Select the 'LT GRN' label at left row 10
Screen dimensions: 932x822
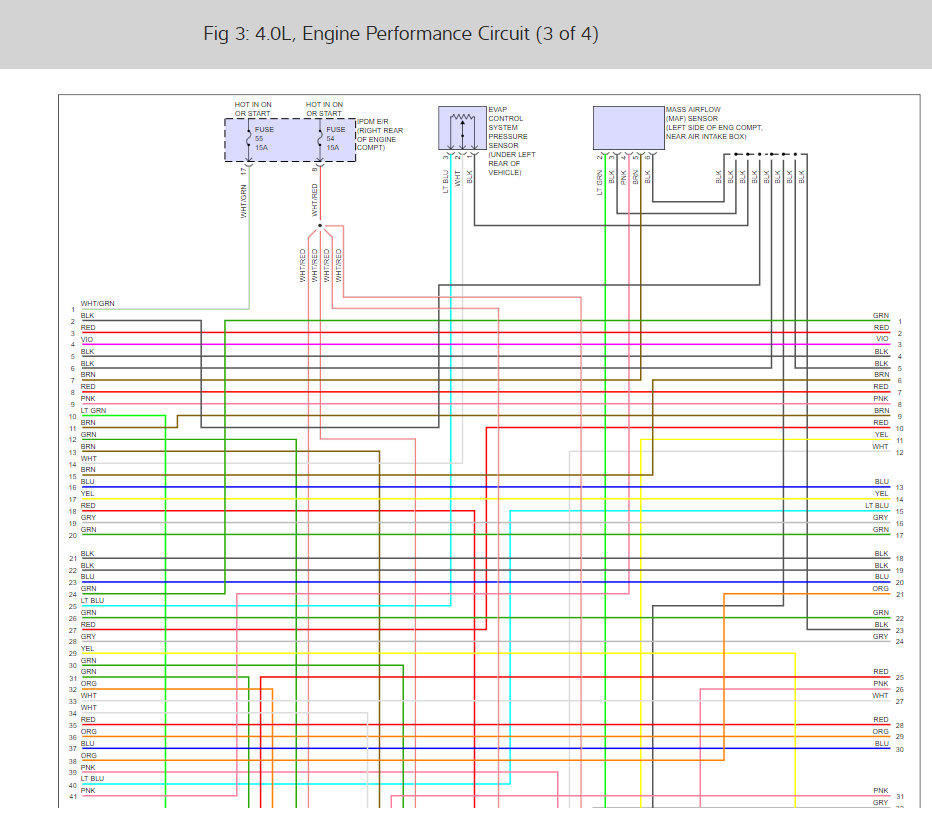point(93,410)
